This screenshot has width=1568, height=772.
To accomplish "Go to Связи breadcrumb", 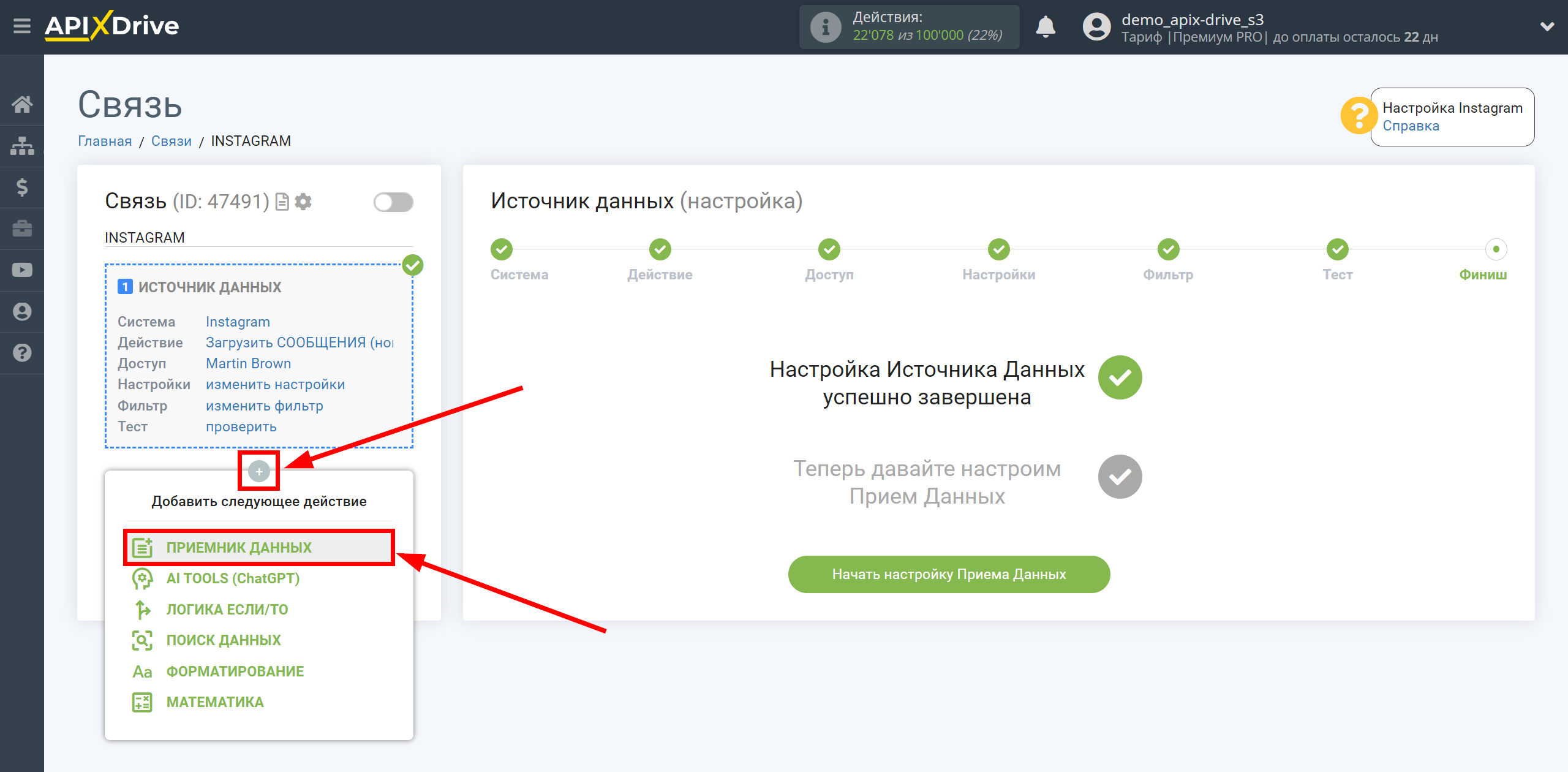I will tap(171, 141).
